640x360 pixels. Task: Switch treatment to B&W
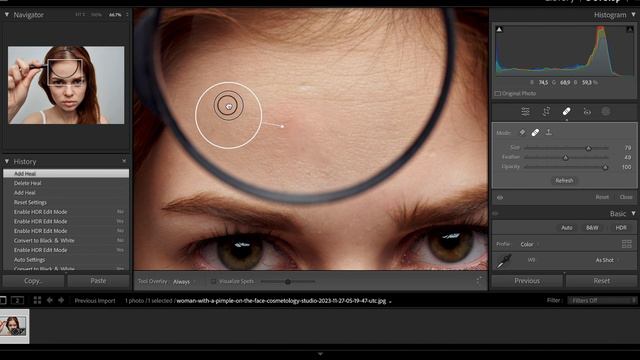click(x=592, y=228)
